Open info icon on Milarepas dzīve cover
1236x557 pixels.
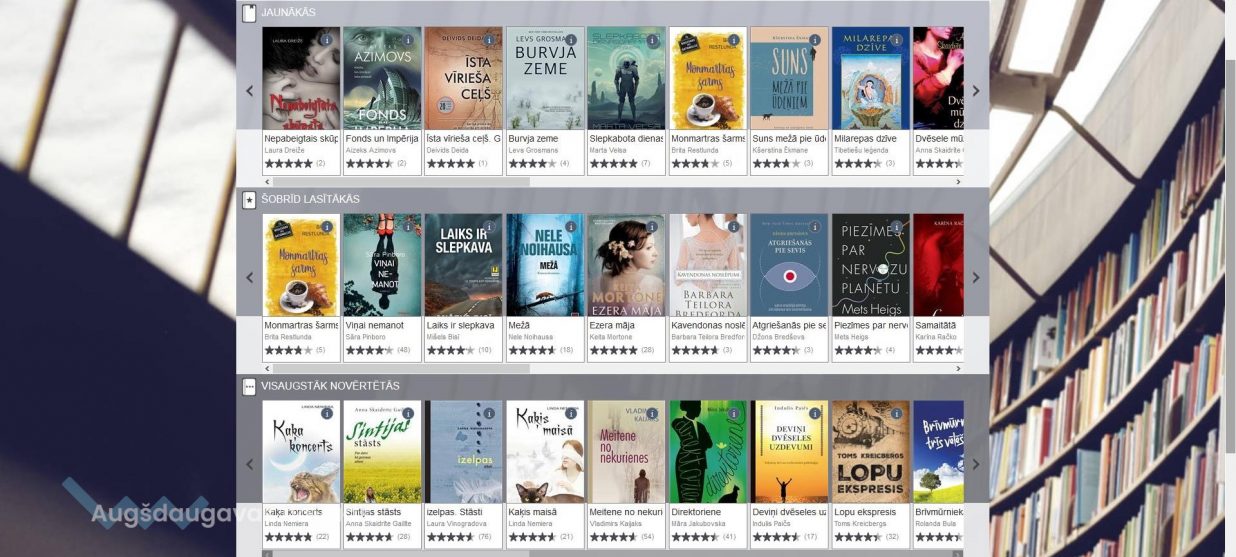pos(897,41)
